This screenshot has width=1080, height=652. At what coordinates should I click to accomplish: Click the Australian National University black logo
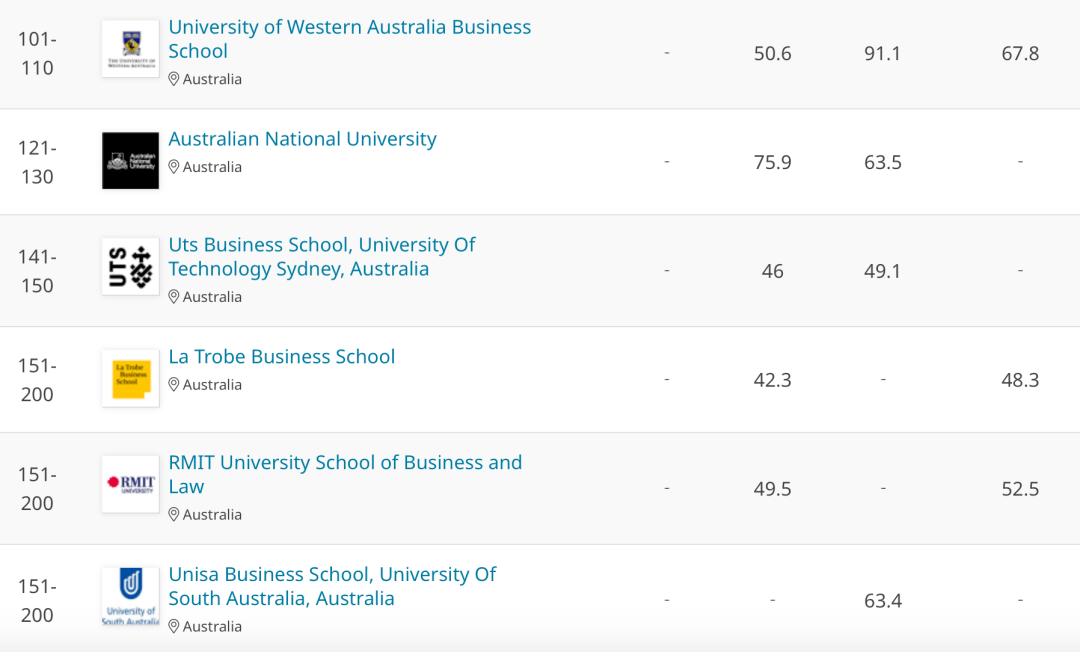point(130,160)
